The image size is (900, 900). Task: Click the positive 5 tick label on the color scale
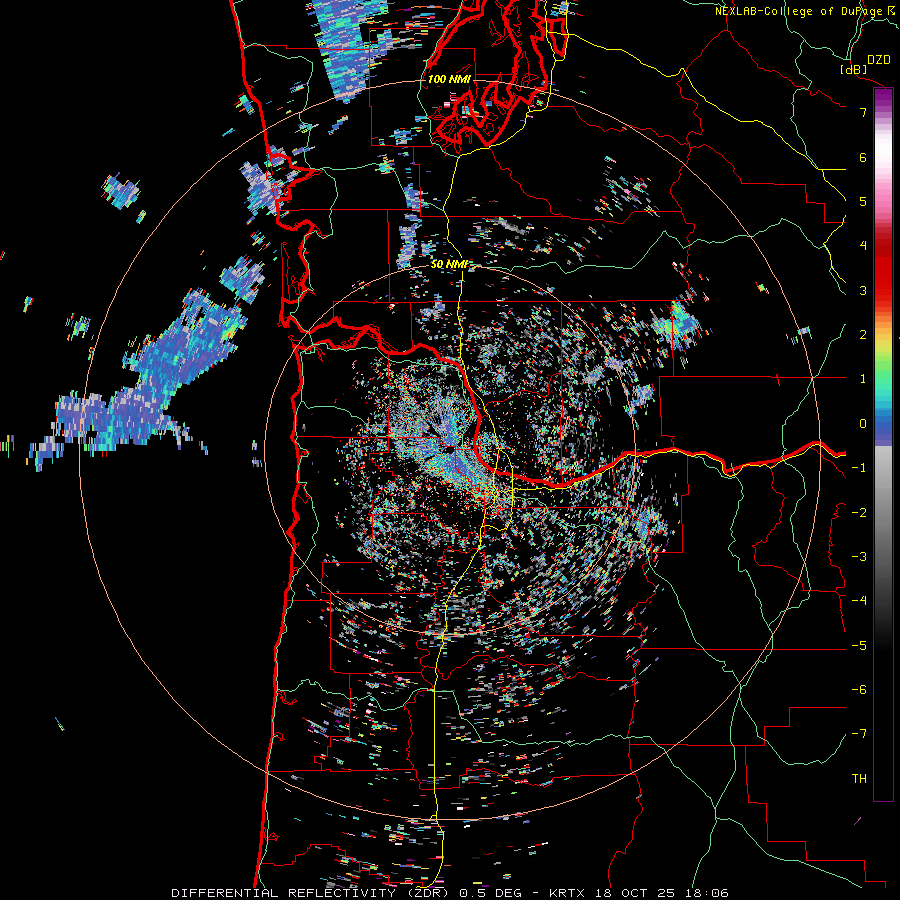[x=863, y=201]
